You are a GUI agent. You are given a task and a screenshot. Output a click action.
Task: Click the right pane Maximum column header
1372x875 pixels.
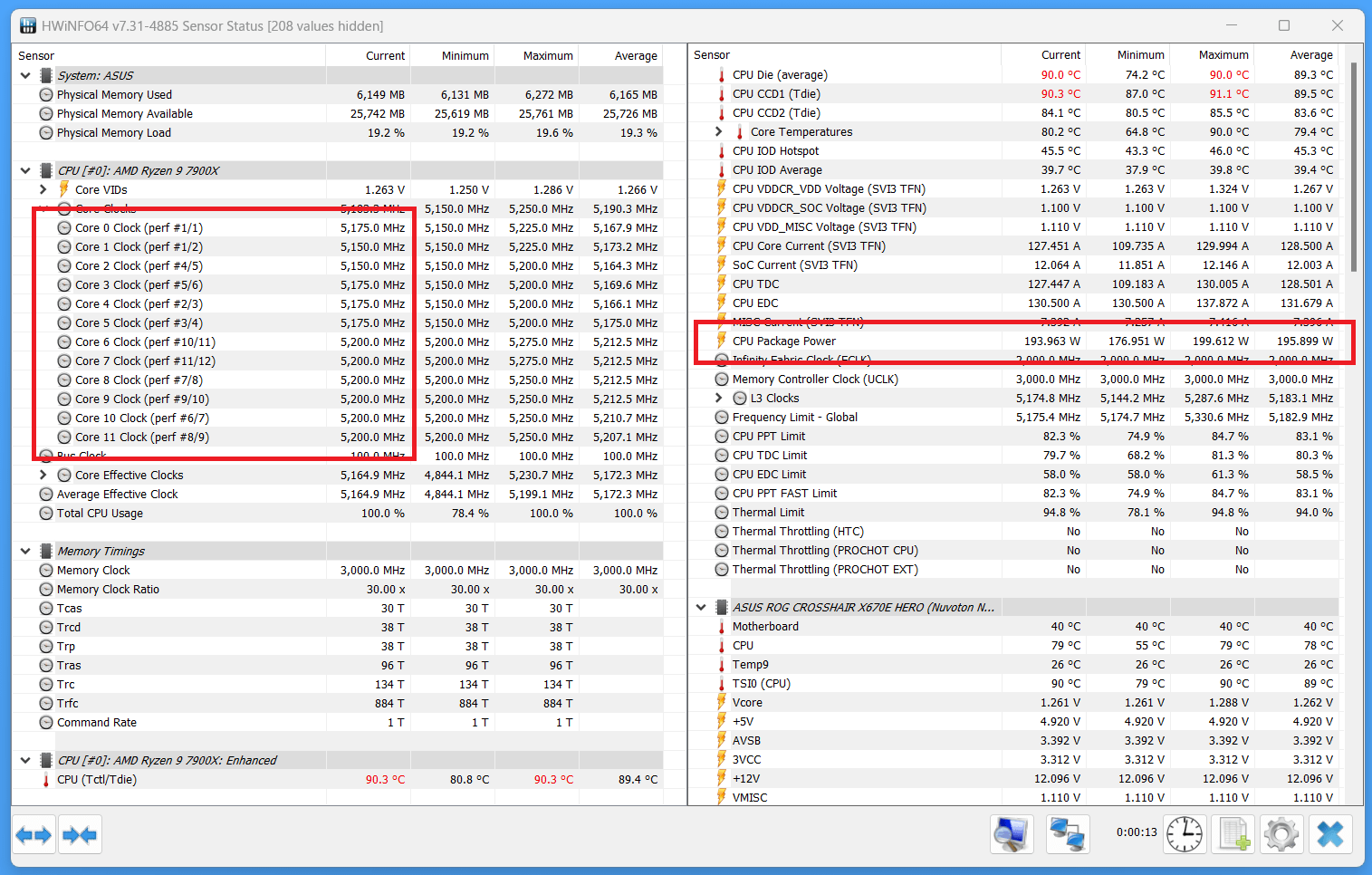[1212, 55]
